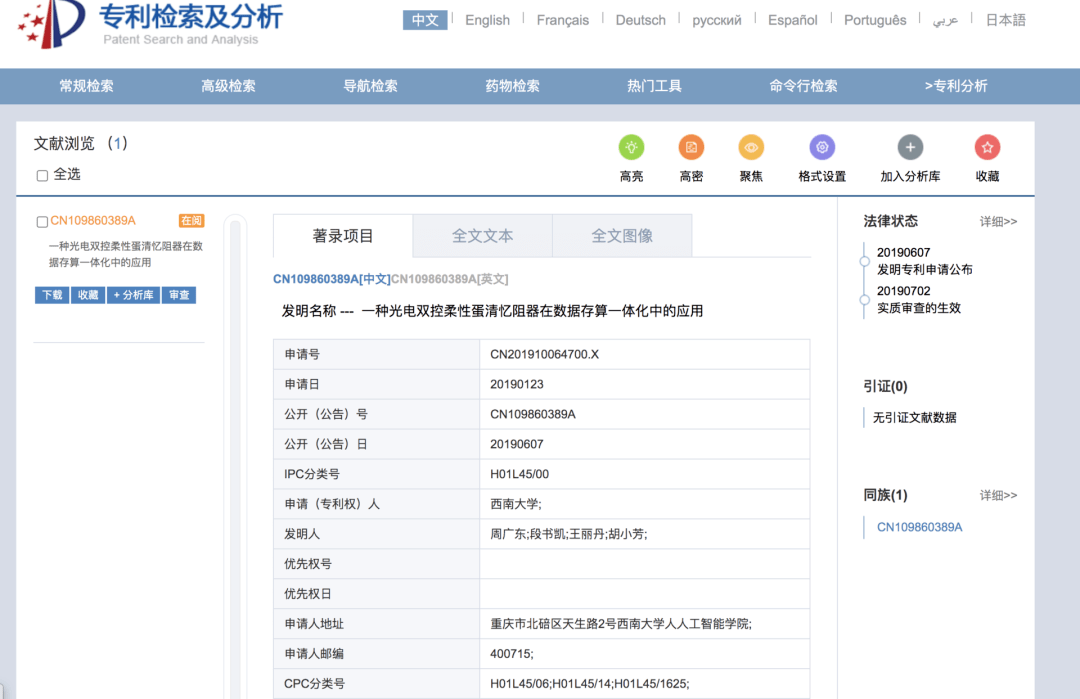The image size is (1080, 699).
Task: Open the 药物检索 menu item
Action: [513, 86]
